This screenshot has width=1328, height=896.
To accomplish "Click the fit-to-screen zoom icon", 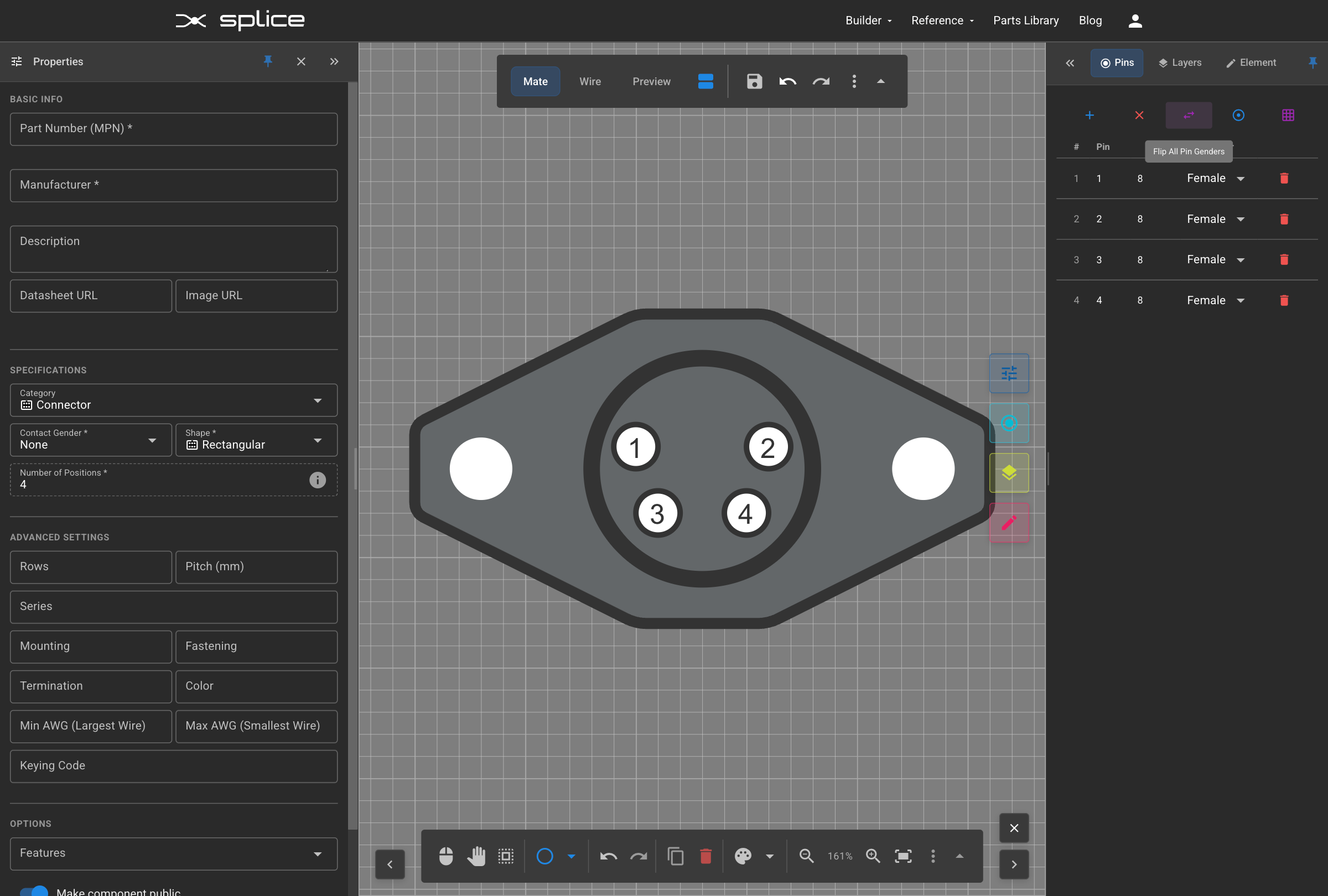I will (x=903, y=856).
